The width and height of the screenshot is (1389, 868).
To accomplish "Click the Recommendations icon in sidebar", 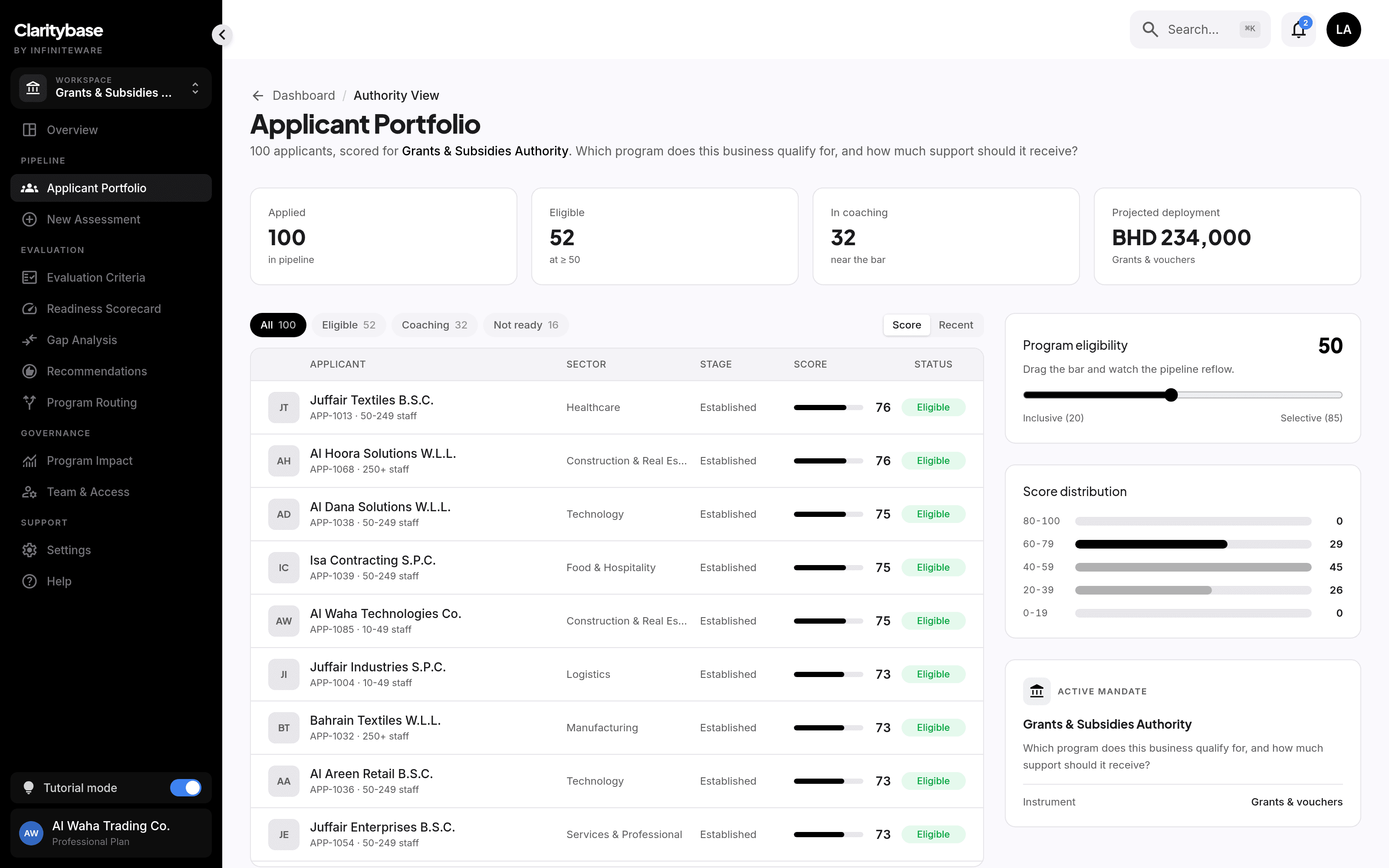I will click(29, 371).
